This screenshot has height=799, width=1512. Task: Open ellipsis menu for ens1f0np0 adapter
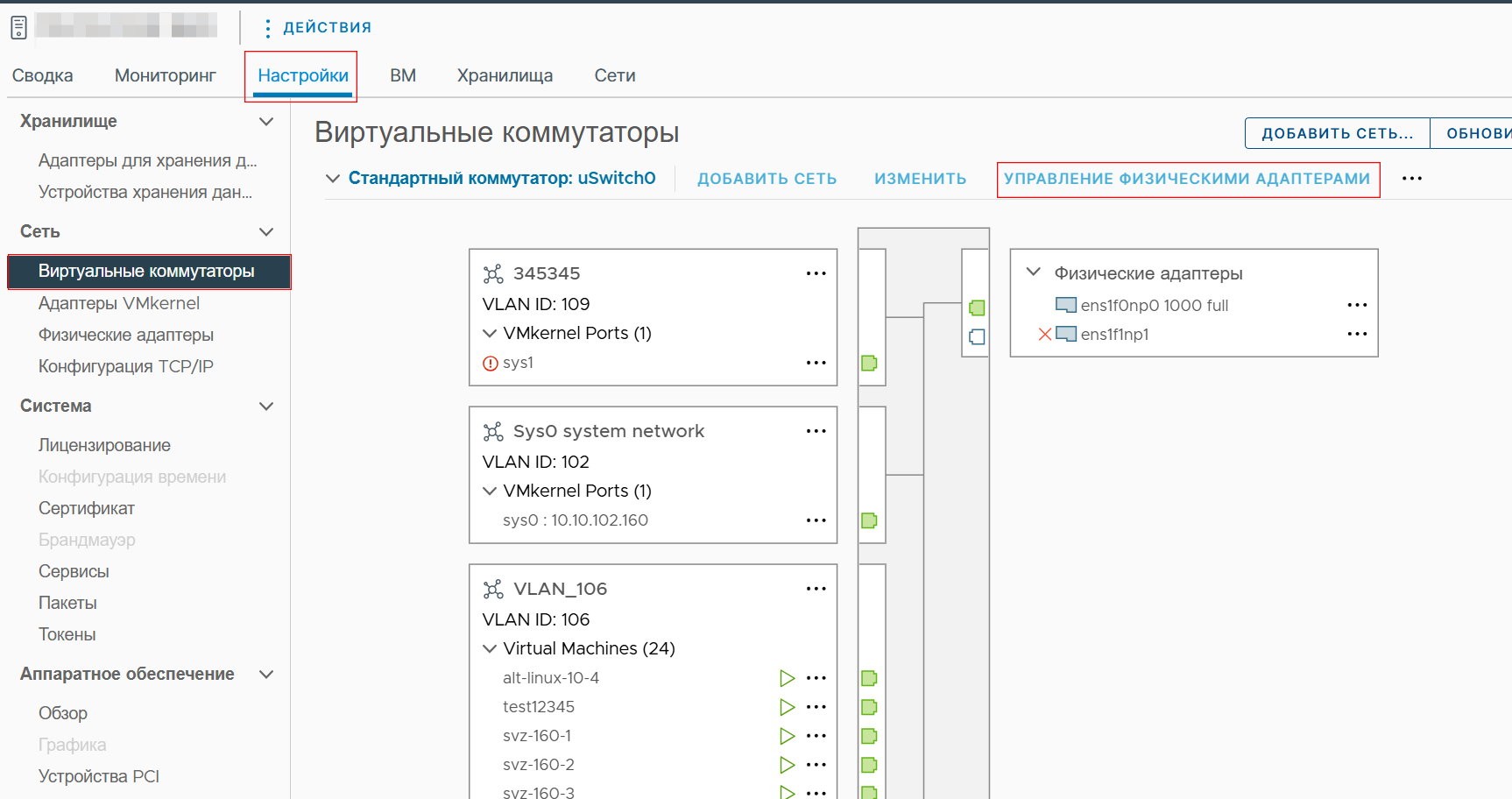pyautogui.click(x=1358, y=305)
